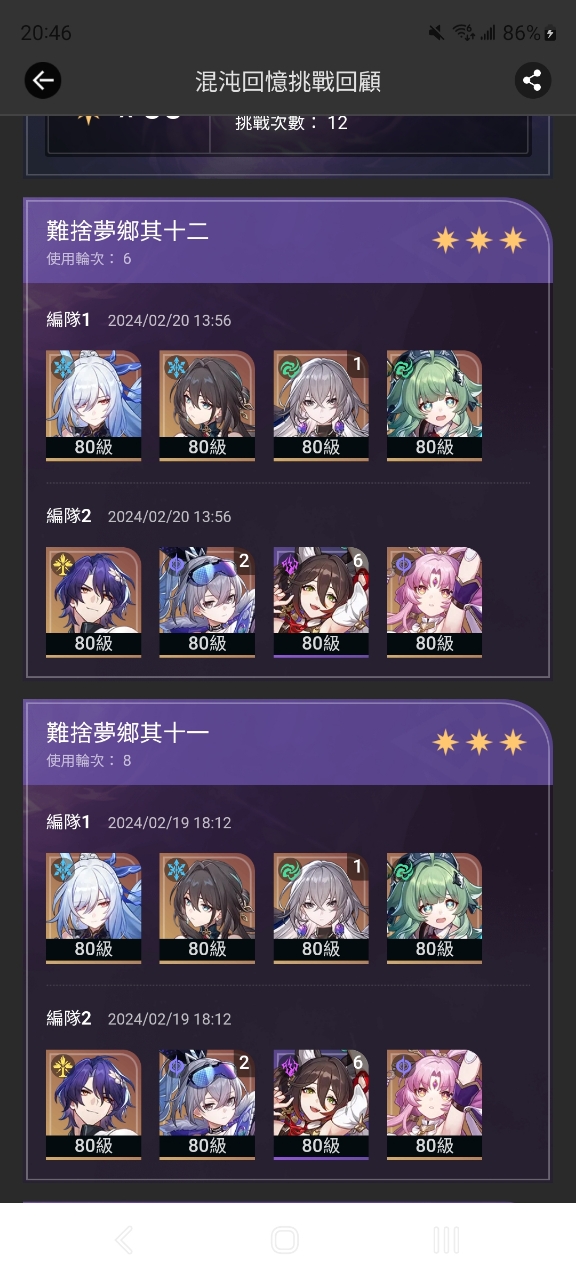The image size is (576, 1280).
Task: Tap Android home navigation button
Action: click(x=285, y=1241)
